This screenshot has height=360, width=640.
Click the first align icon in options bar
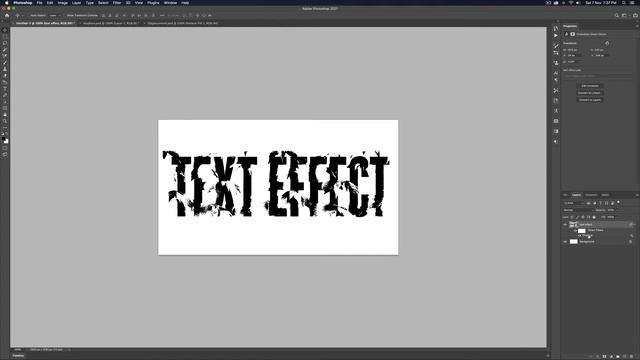(103, 16)
